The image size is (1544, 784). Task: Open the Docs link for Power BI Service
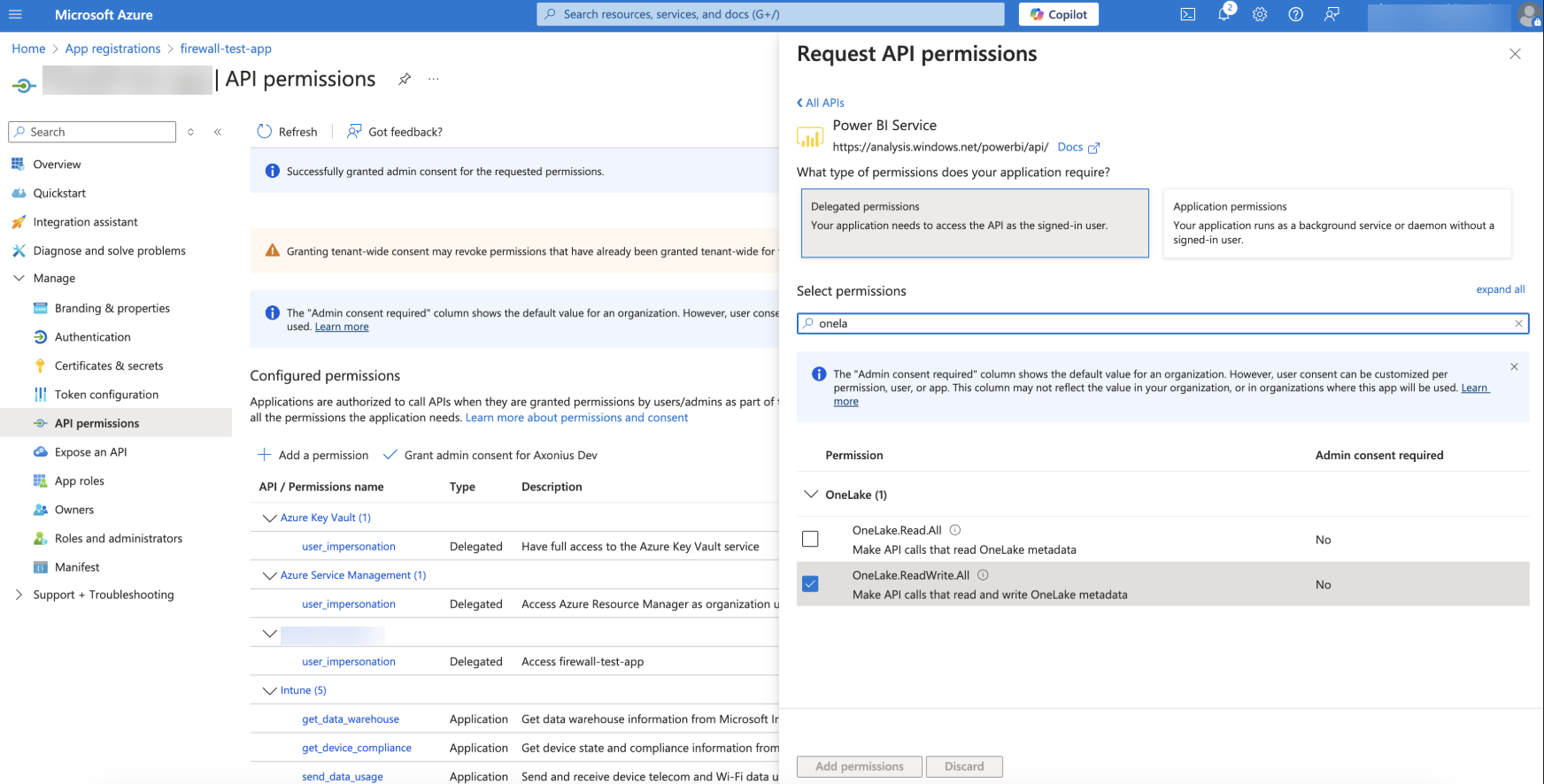[x=1069, y=147]
